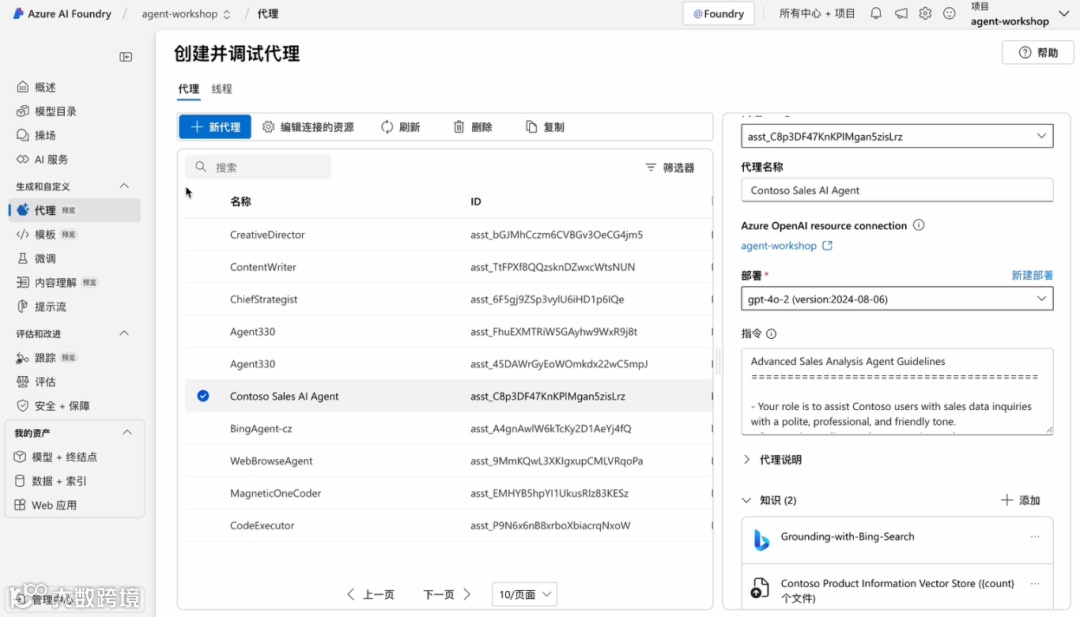Click the megaphone announcements icon
Screen dimensions: 1080x617
tap(901, 13)
